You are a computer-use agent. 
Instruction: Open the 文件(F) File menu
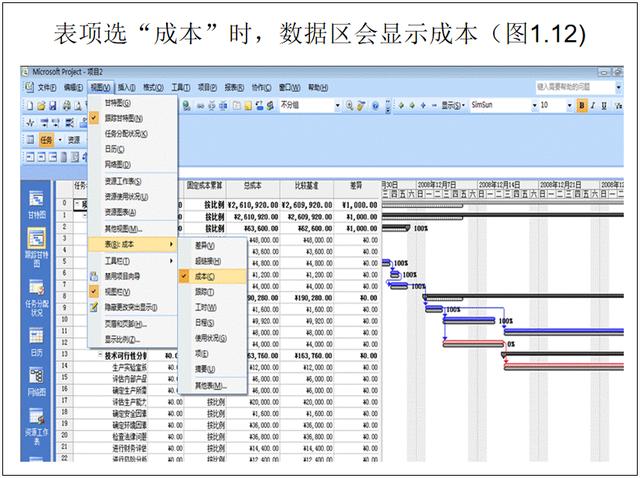pyautogui.click(x=47, y=87)
